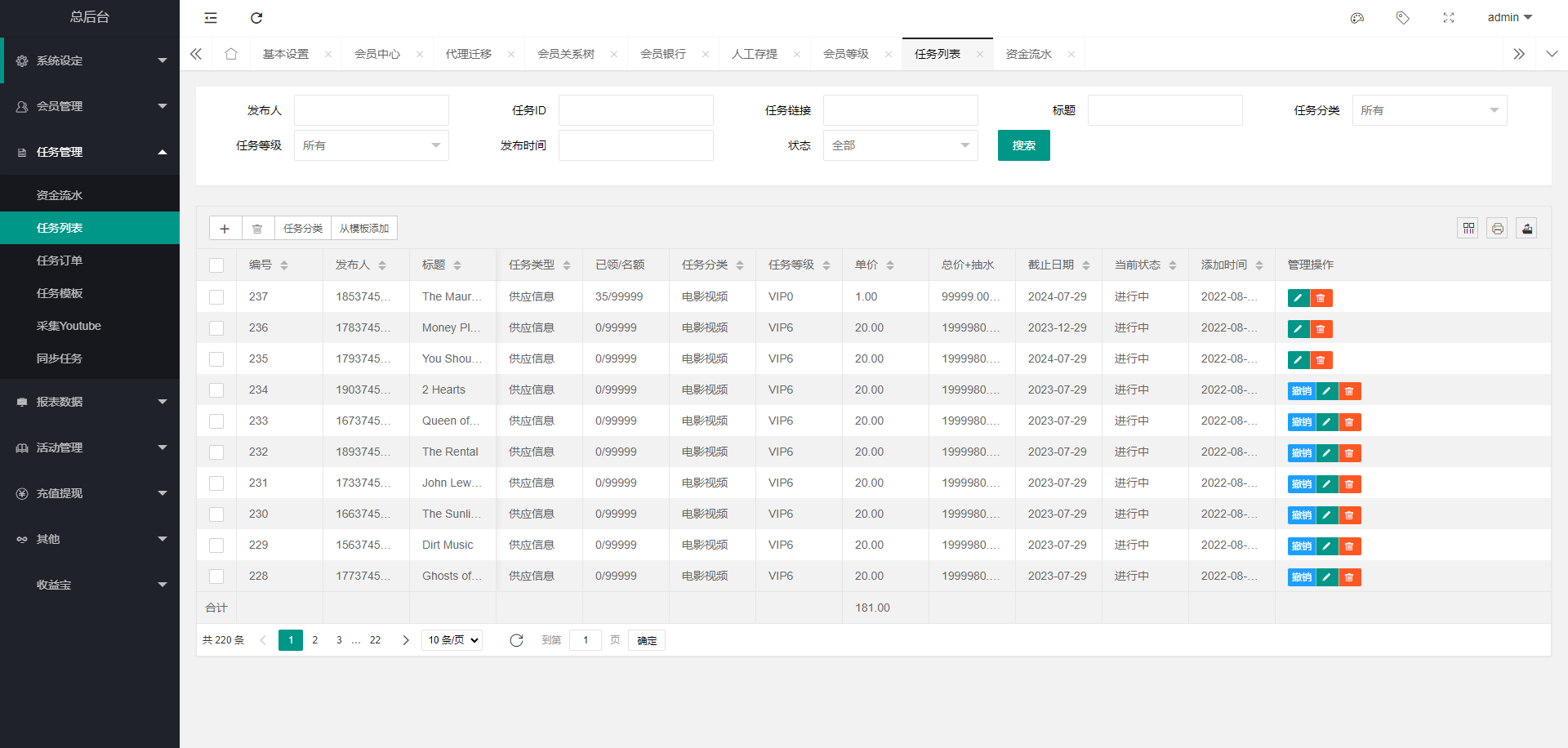Click the refresh icon in top header
This screenshot has height=748, width=1568.
[x=256, y=18]
